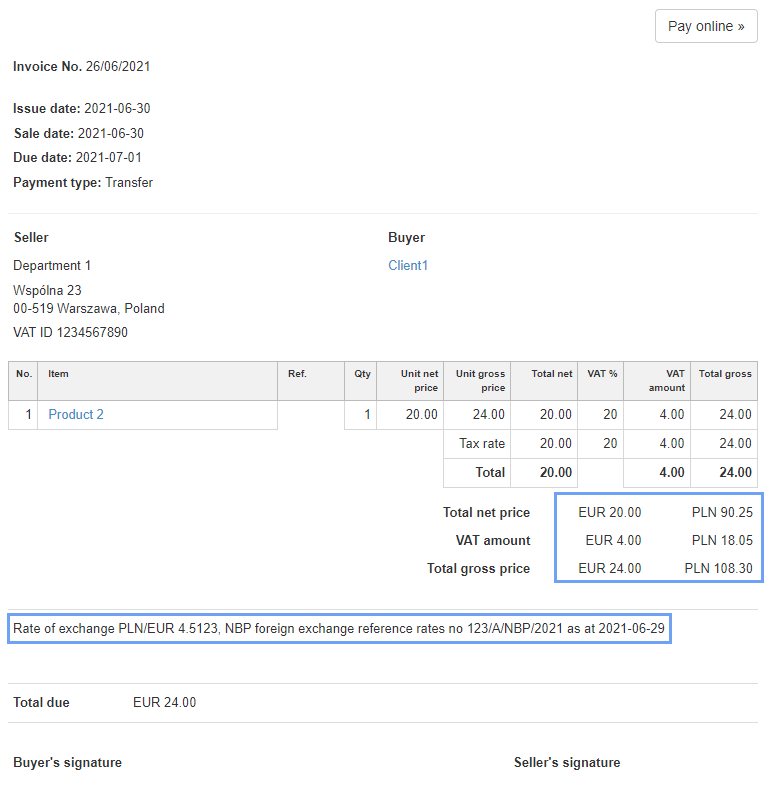The height and width of the screenshot is (786, 766).
Task: Click the Tax rate row label
Action: [482, 444]
